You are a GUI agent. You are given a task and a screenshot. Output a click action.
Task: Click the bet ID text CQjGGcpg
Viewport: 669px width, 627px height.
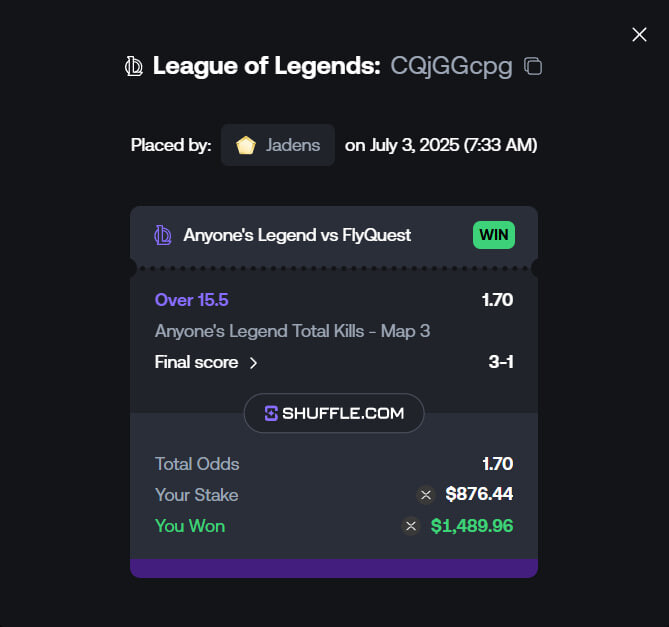pyautogui.click(x=451, y=67)
